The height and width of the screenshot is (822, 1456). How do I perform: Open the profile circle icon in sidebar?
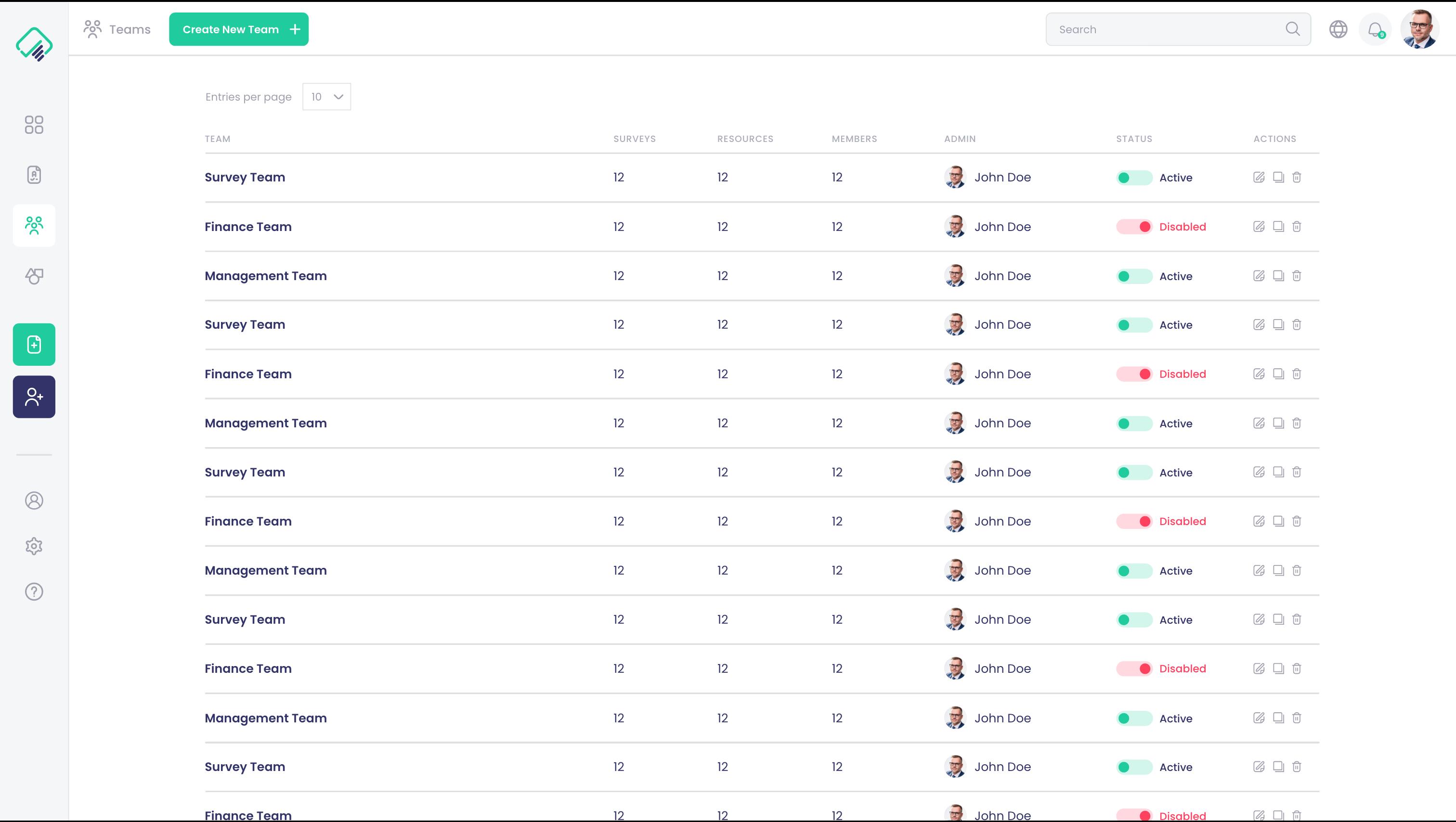click(x=34, y=501)
